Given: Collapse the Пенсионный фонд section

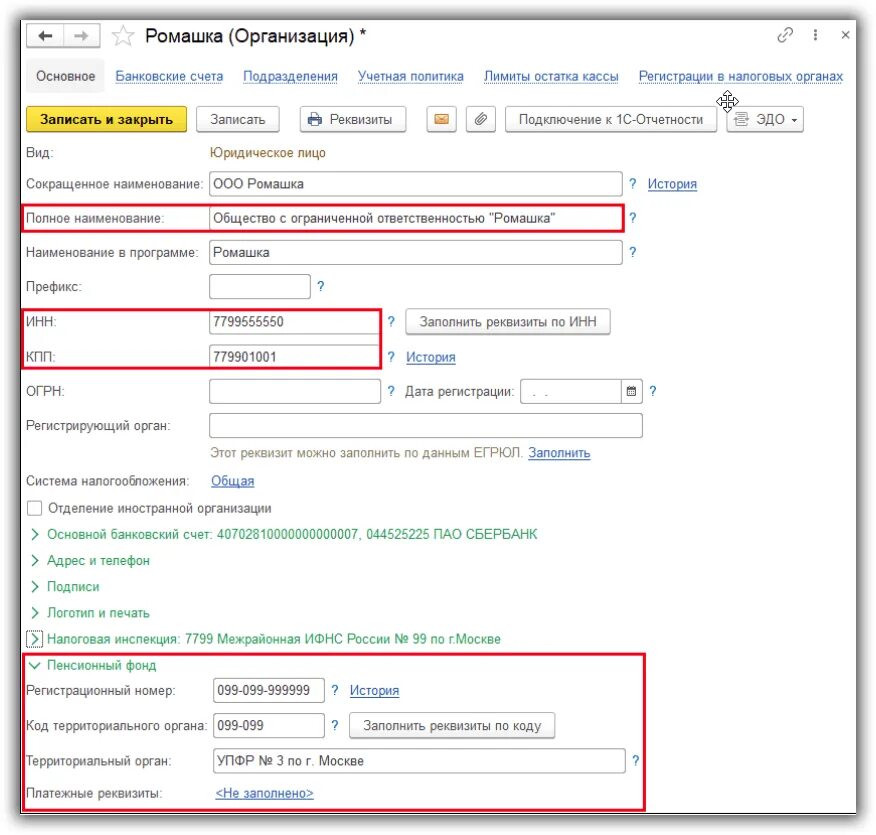Looking at the screenshot, I should coord(35,665).
